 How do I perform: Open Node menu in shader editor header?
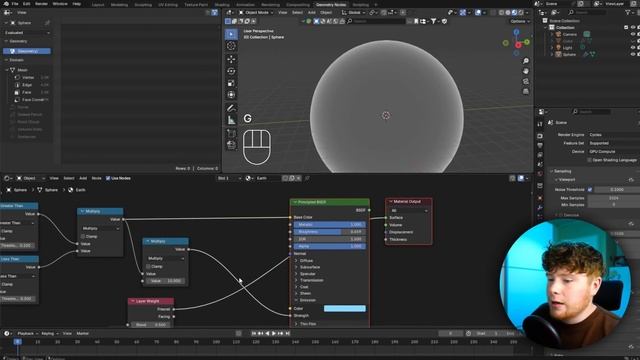coord(96,178)
